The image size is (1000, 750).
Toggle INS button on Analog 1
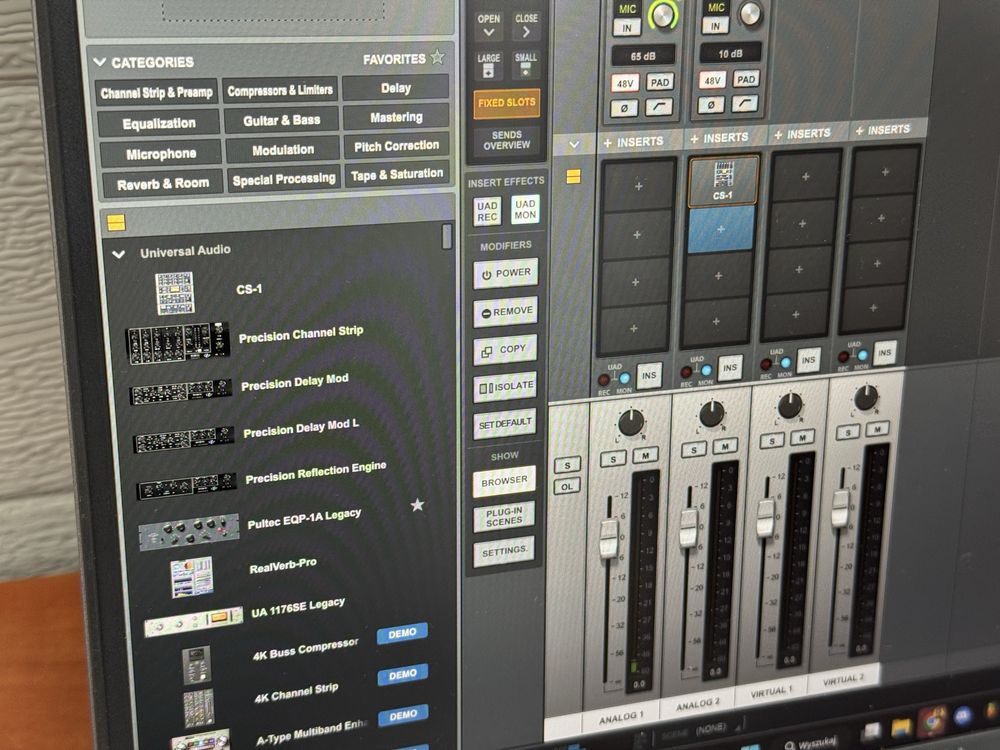tap(649, 376)
